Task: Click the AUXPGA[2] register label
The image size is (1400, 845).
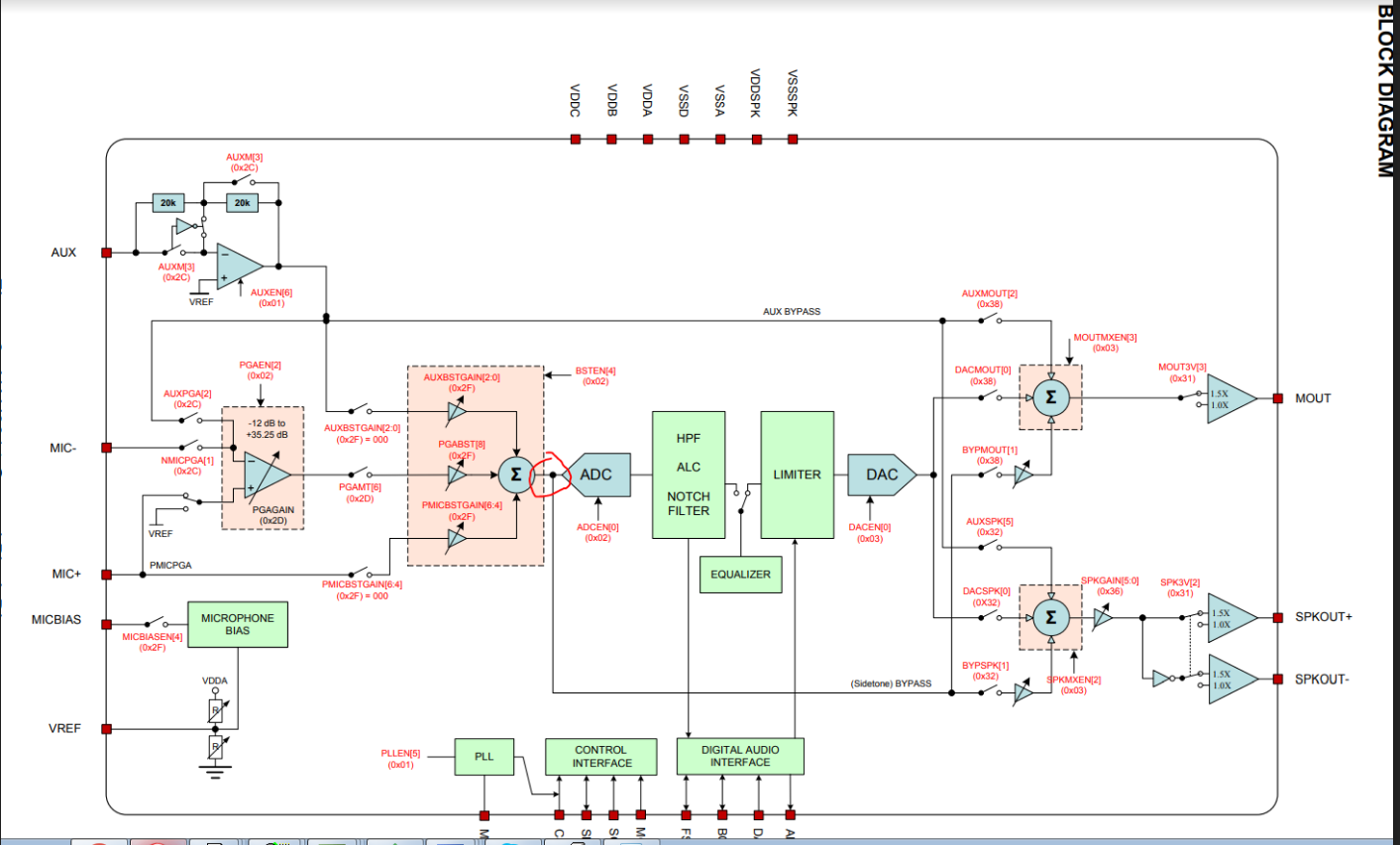Action: (187, 399)
